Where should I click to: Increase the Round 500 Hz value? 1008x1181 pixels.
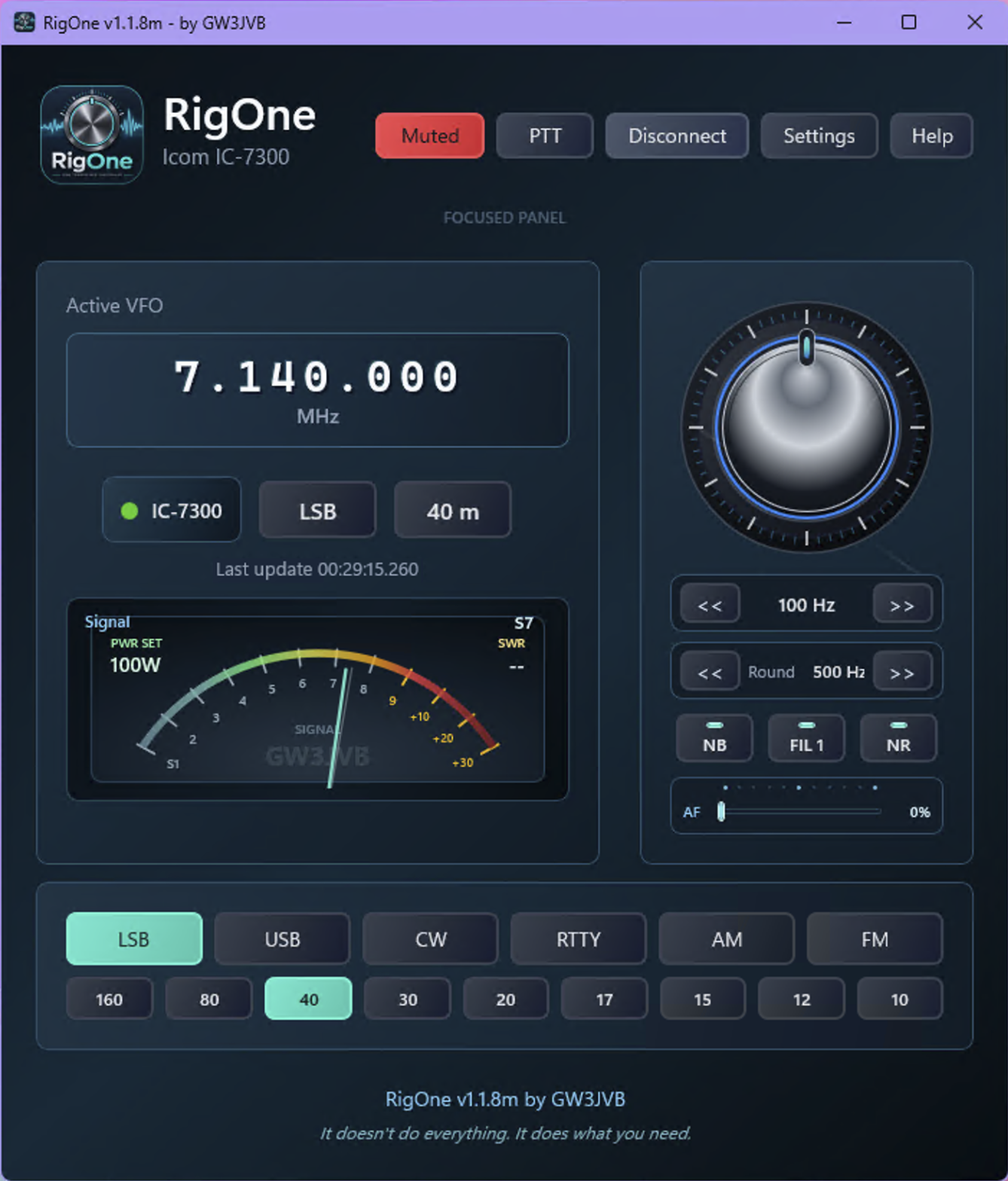(x=903, y=672)
